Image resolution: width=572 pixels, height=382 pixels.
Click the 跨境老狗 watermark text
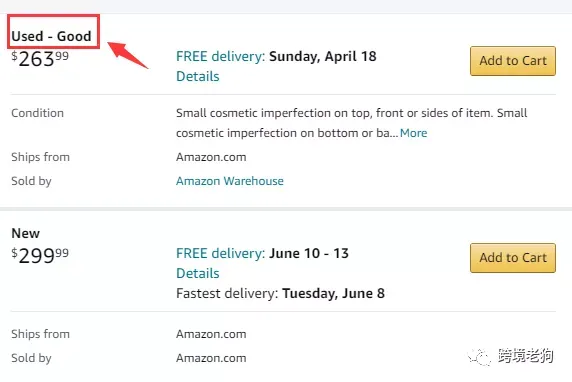coord(526,356)
